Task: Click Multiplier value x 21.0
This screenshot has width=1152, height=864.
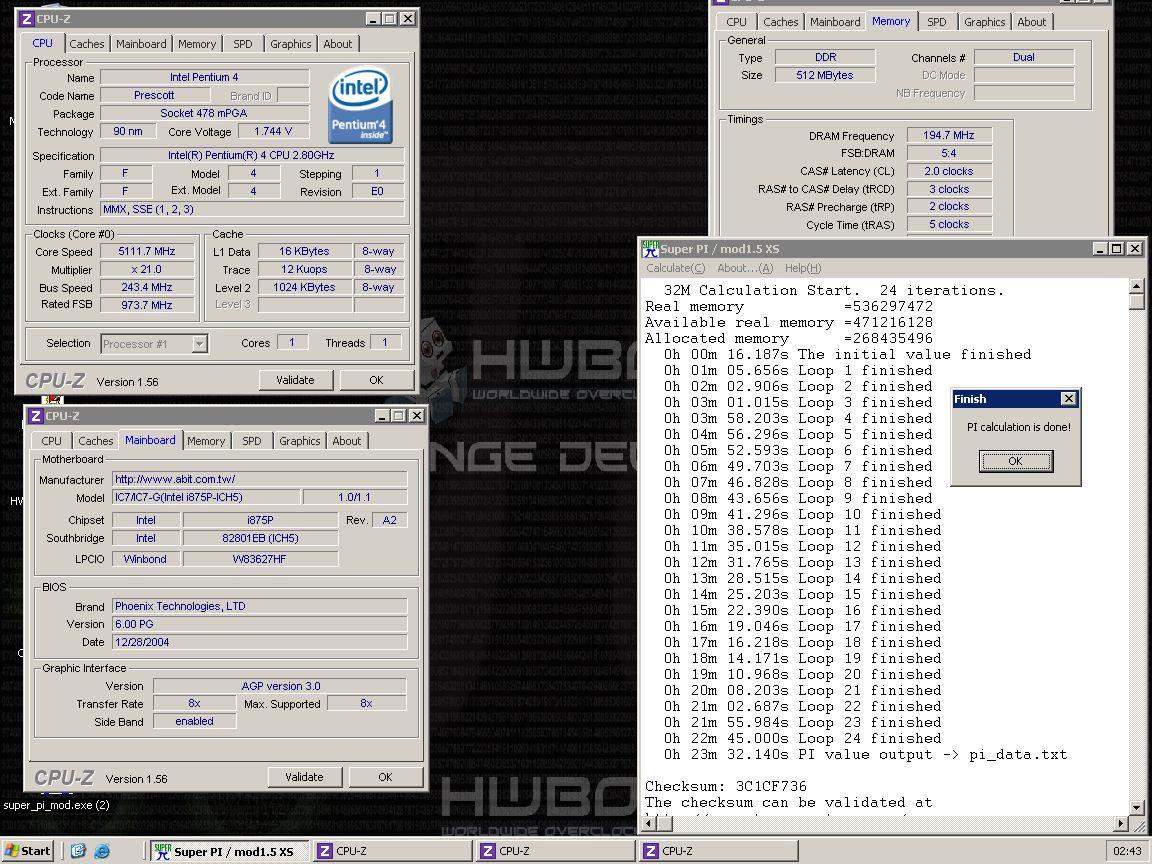Action: click(147, 270)
